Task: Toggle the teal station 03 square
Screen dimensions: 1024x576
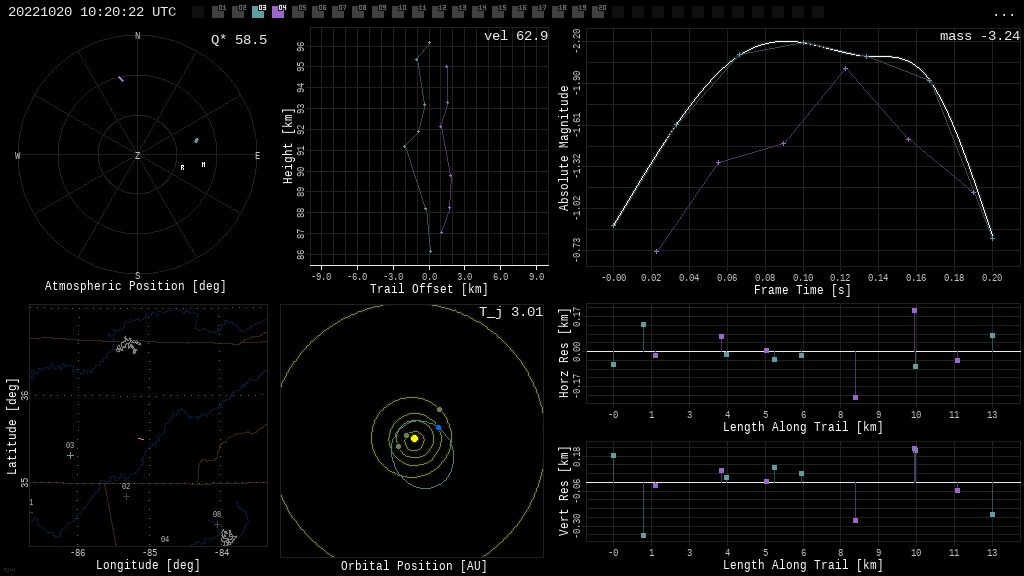Action: [258, 12]
